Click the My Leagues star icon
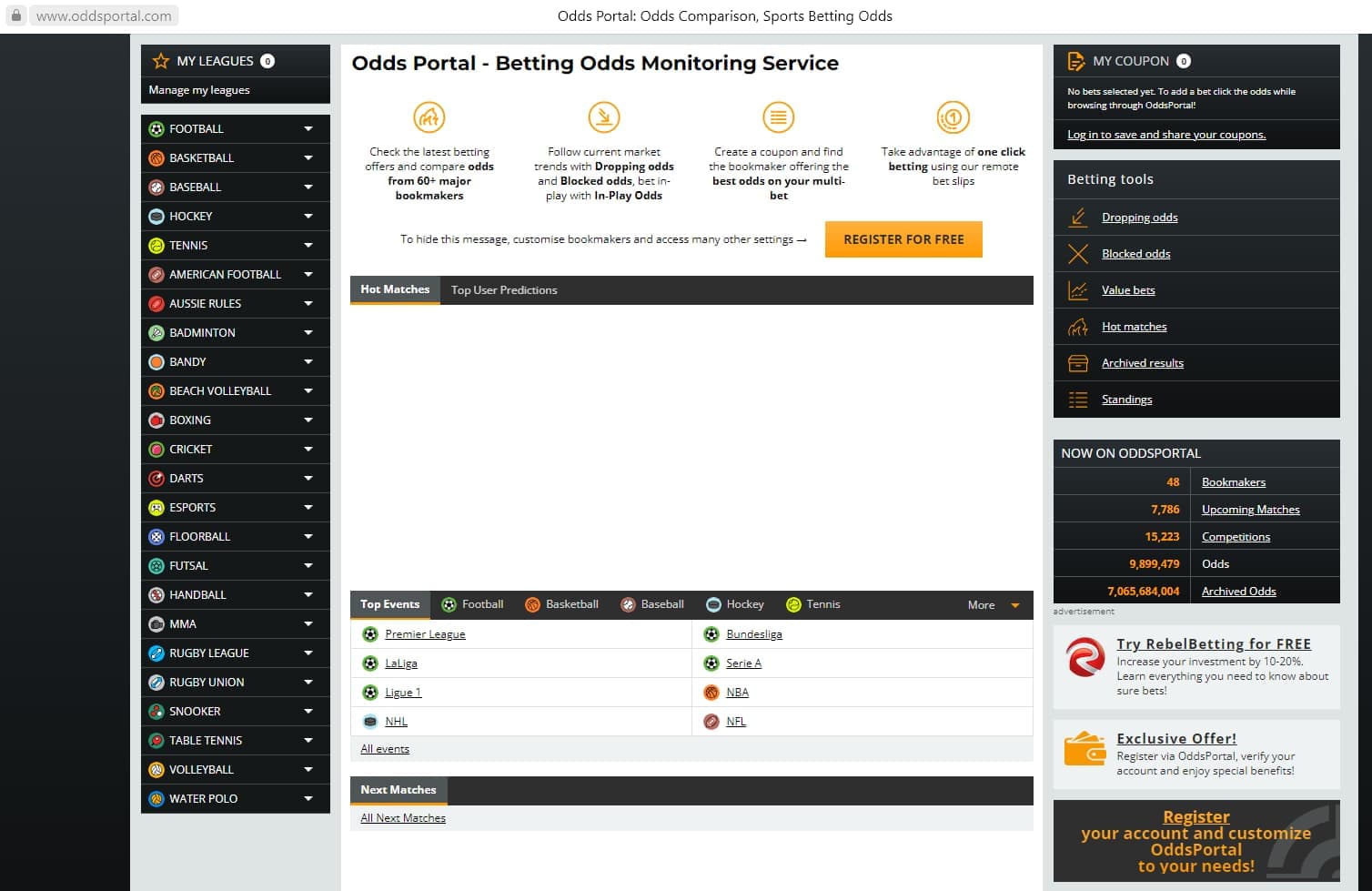 tap(161, 61)
